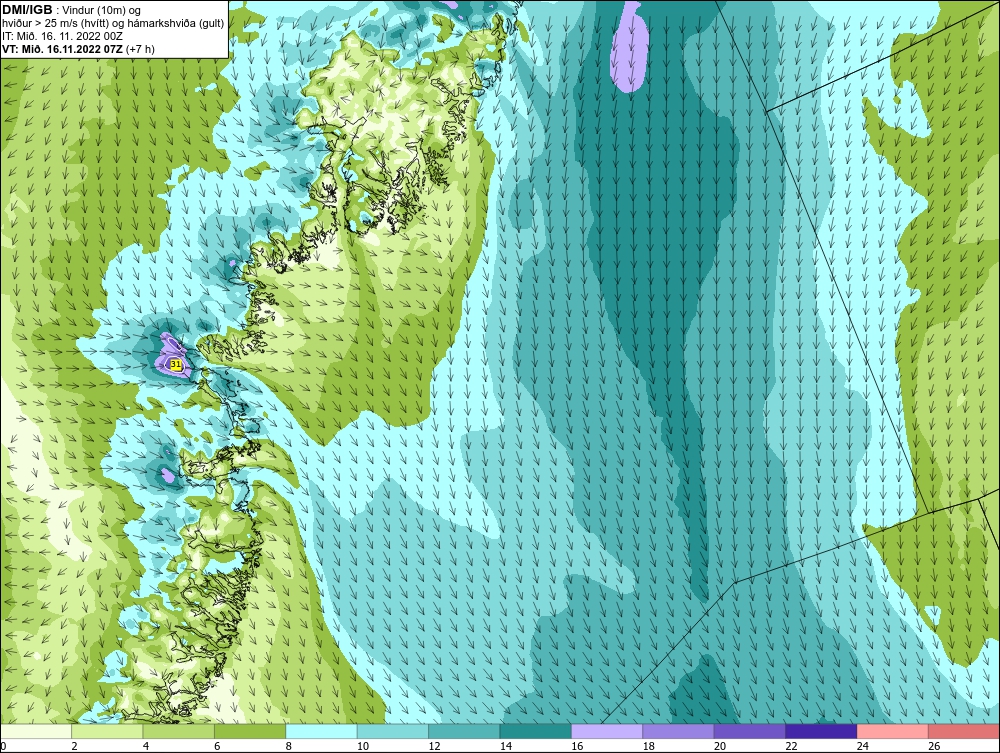
Task: Click the legend label 24
Action: pyautogui.click(x=863, y=746)
